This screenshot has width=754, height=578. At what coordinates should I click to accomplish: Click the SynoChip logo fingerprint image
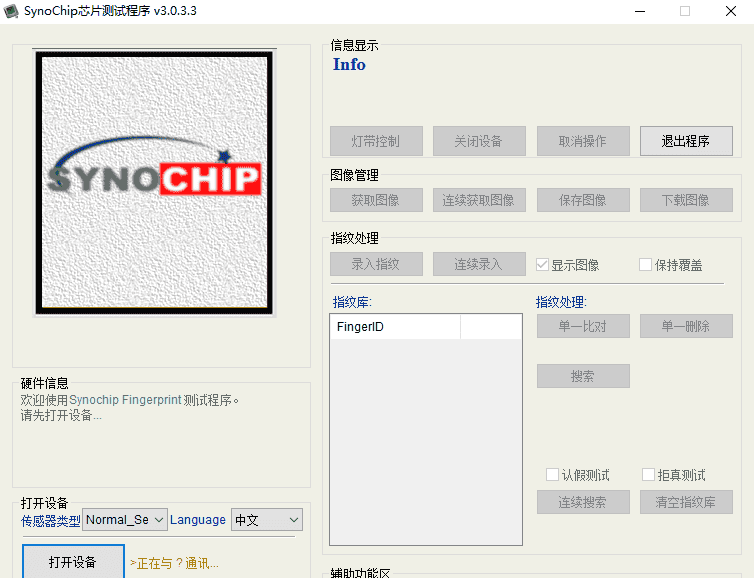[x=154, y=183]
